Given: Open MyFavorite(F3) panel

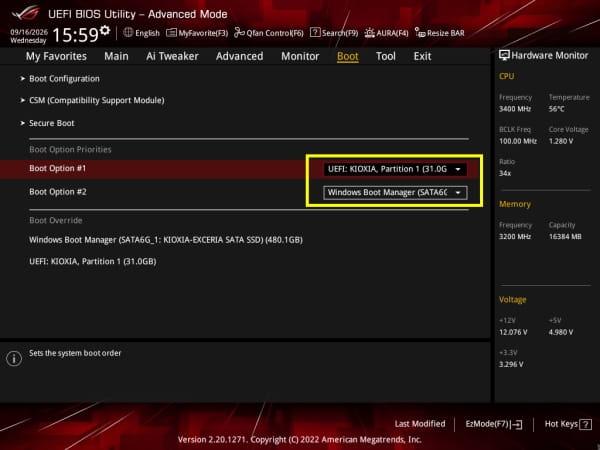Looking at the screenshot, I should (197, 33).
